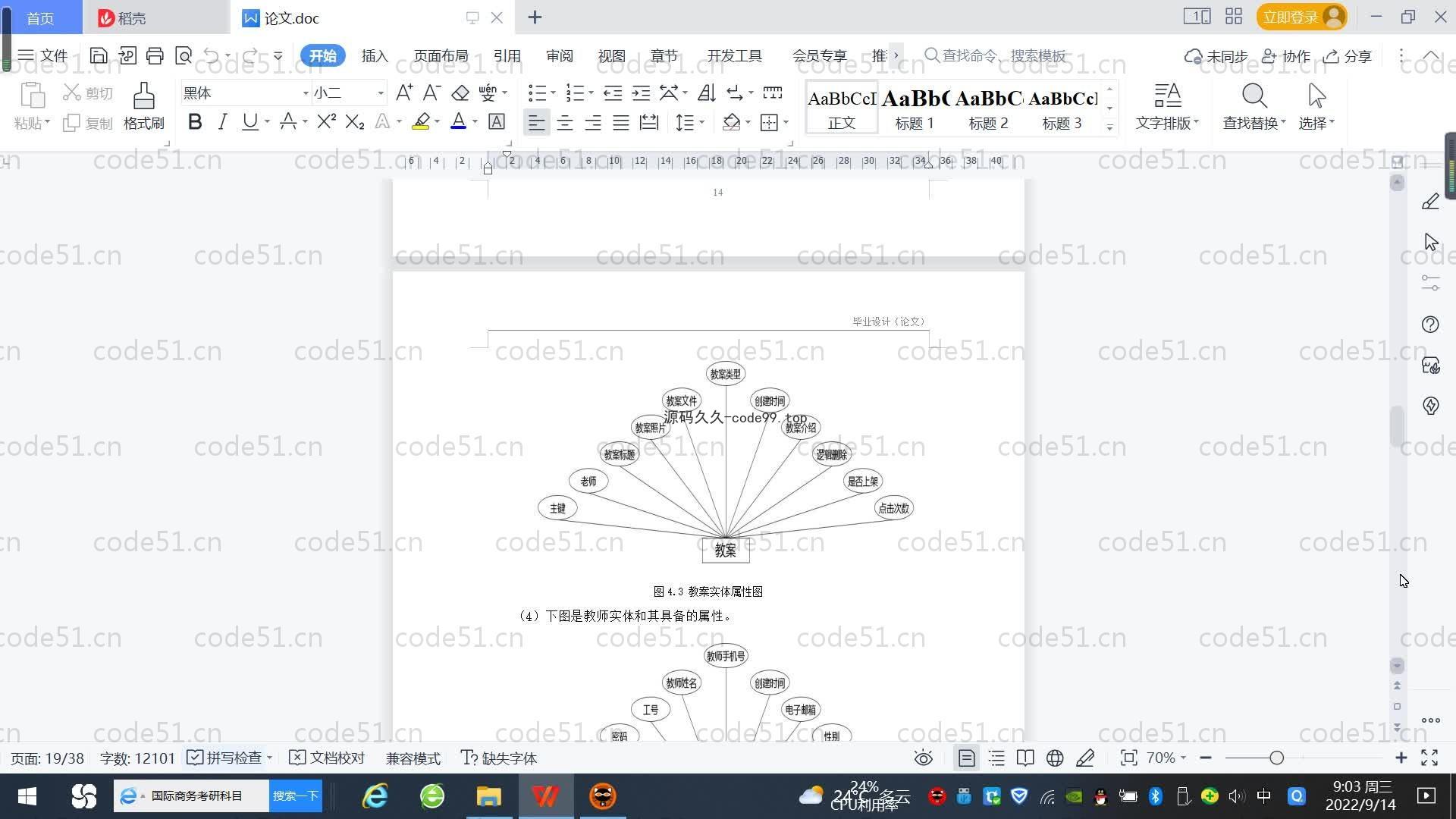Apply subscript formatting
Image resolution: width=1456 pixels, height=819 pixels.
coord(355,121)
